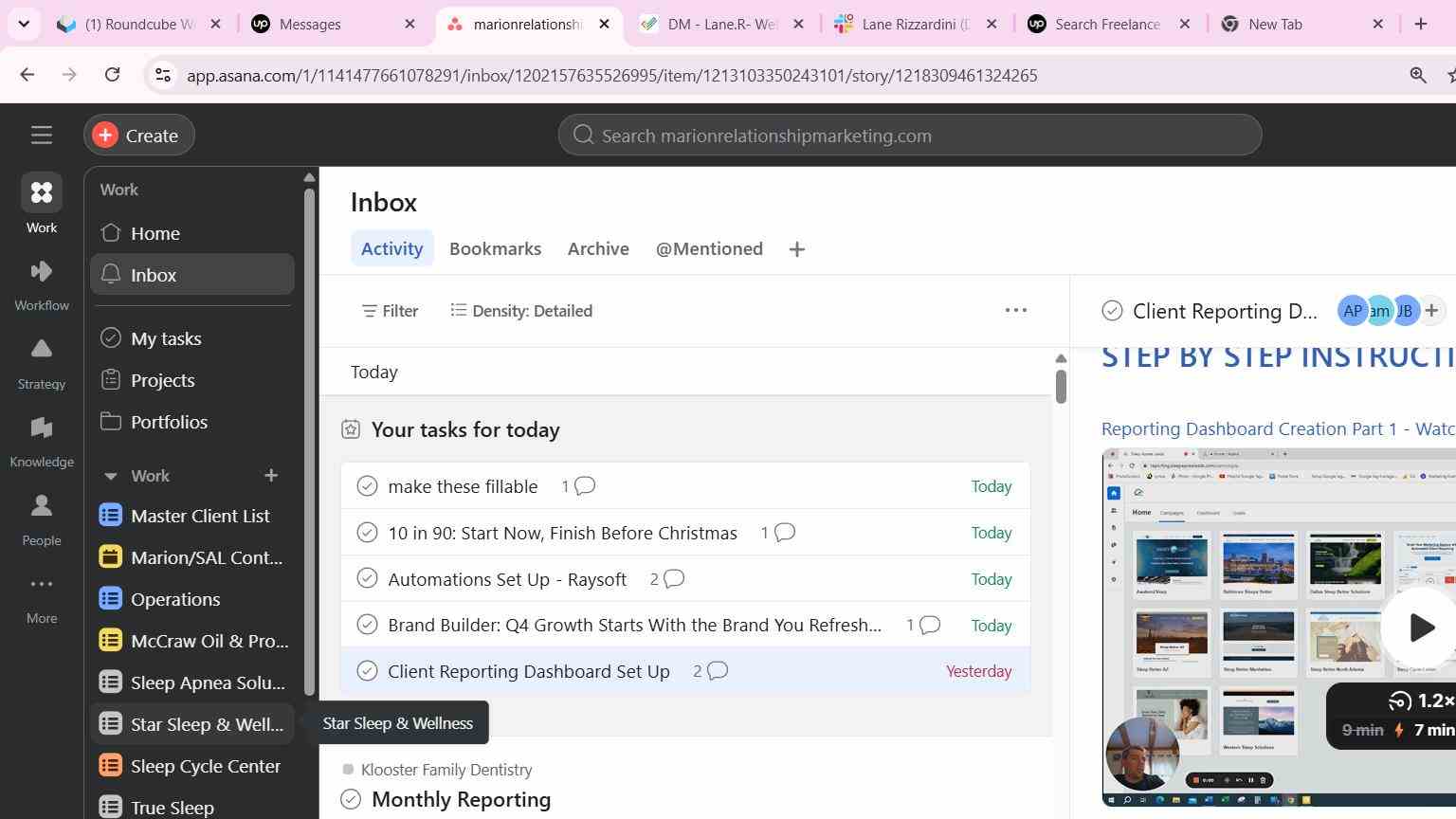1456x819 pixels.
Task: Open the Workflow sidebar icon
Action: [42, 272]
